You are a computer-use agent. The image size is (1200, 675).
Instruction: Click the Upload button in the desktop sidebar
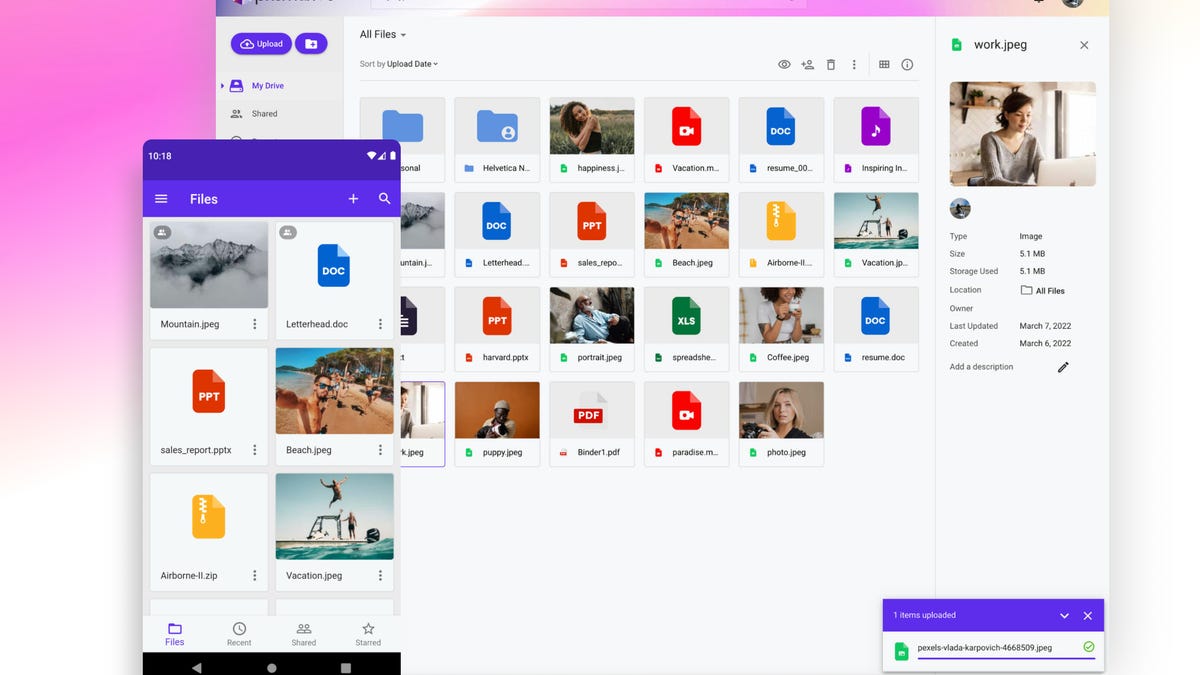(261, 44)
